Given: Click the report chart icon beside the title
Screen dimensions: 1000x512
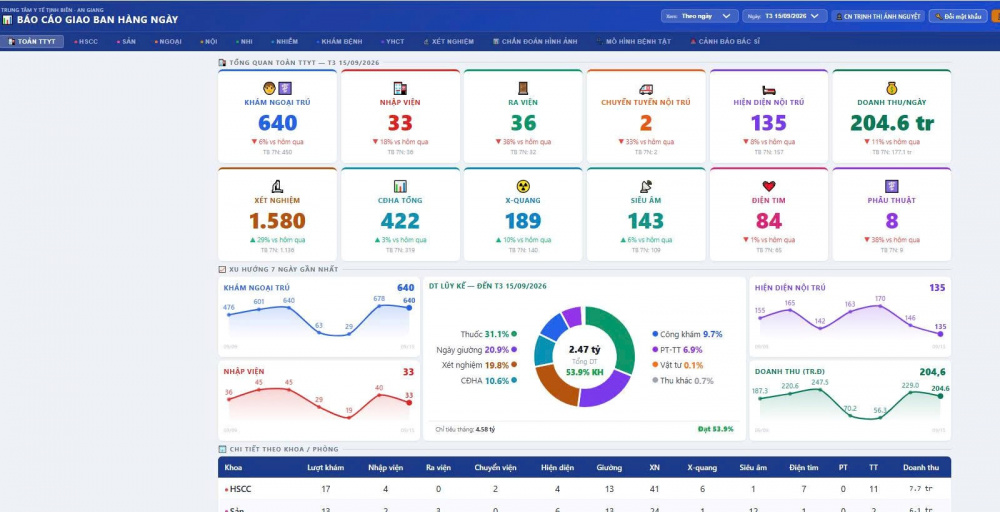Looking at the screenshot, I should [7, 20].
